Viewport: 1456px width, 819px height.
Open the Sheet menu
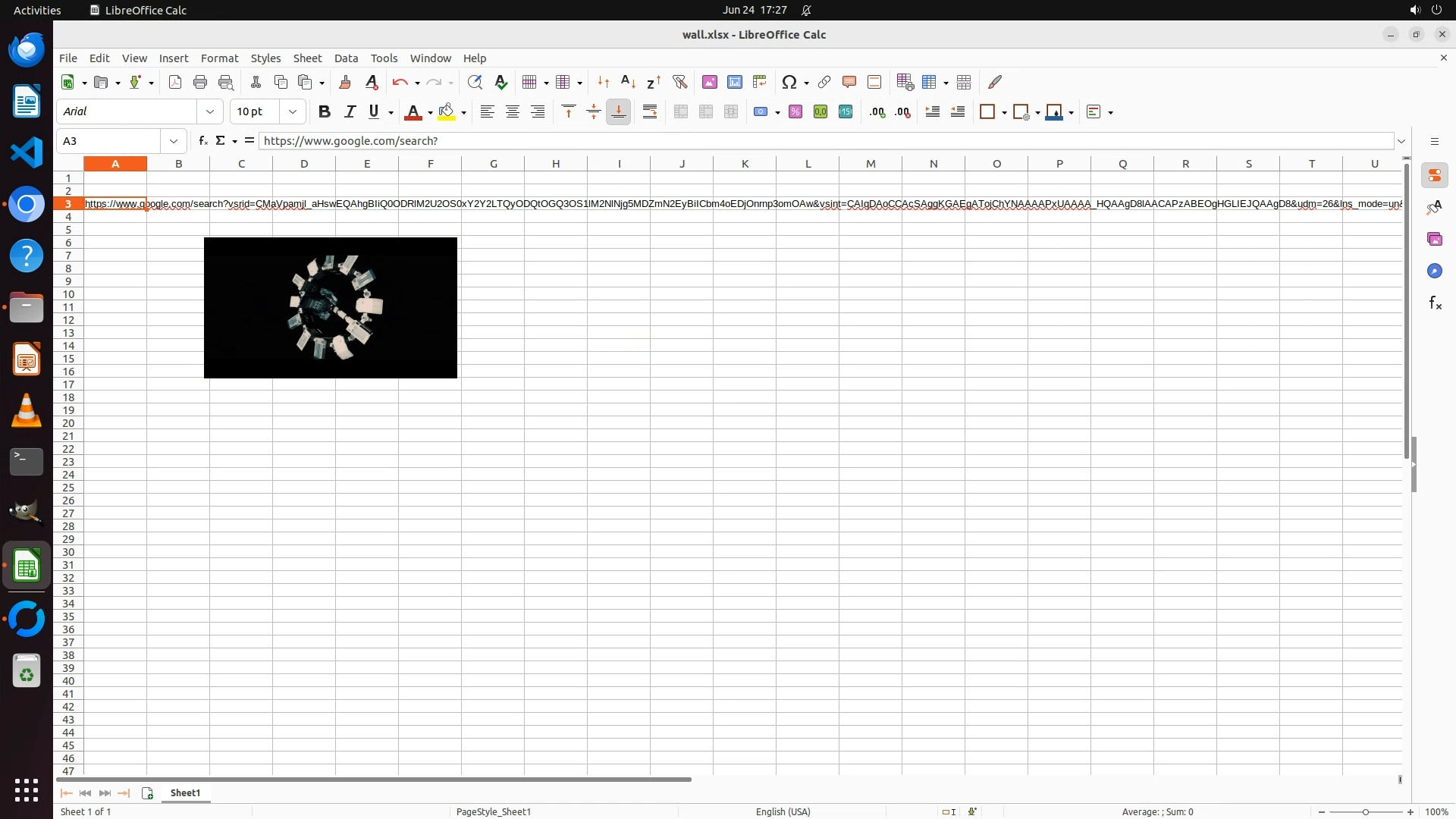(x=307, y=58)
